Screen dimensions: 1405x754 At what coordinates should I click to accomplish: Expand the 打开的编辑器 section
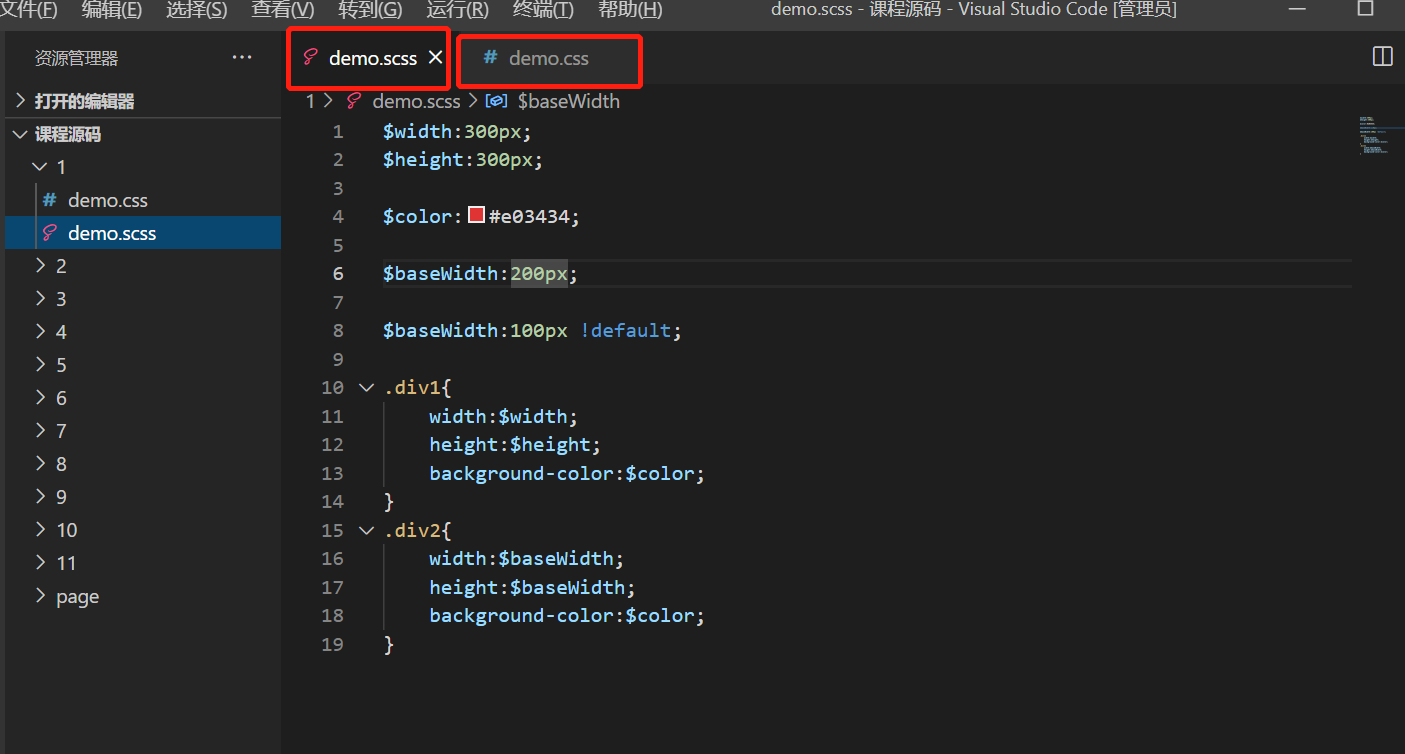click(x=20, y=101)
